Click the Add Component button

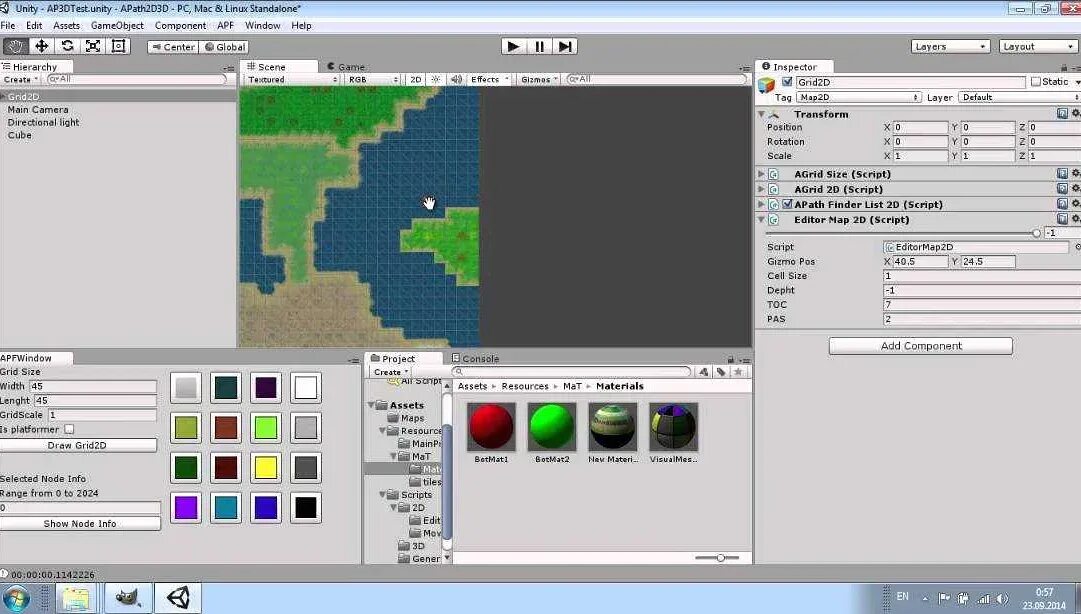pos(920,346)
